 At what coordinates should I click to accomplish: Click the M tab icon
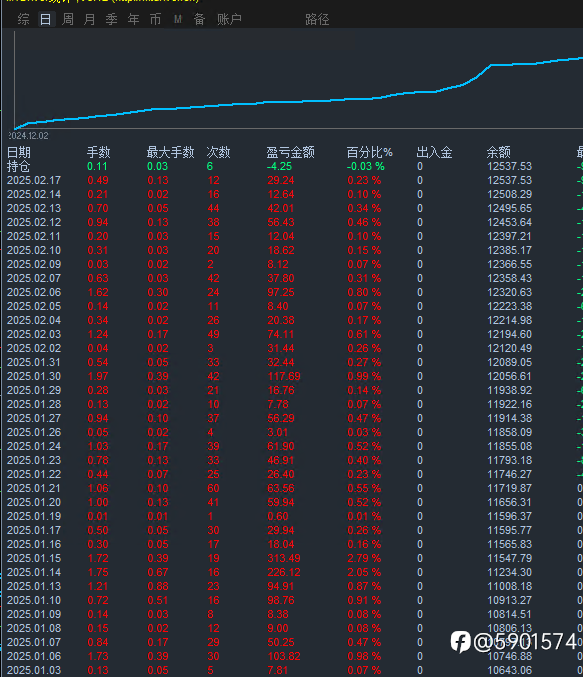point(178,19)
